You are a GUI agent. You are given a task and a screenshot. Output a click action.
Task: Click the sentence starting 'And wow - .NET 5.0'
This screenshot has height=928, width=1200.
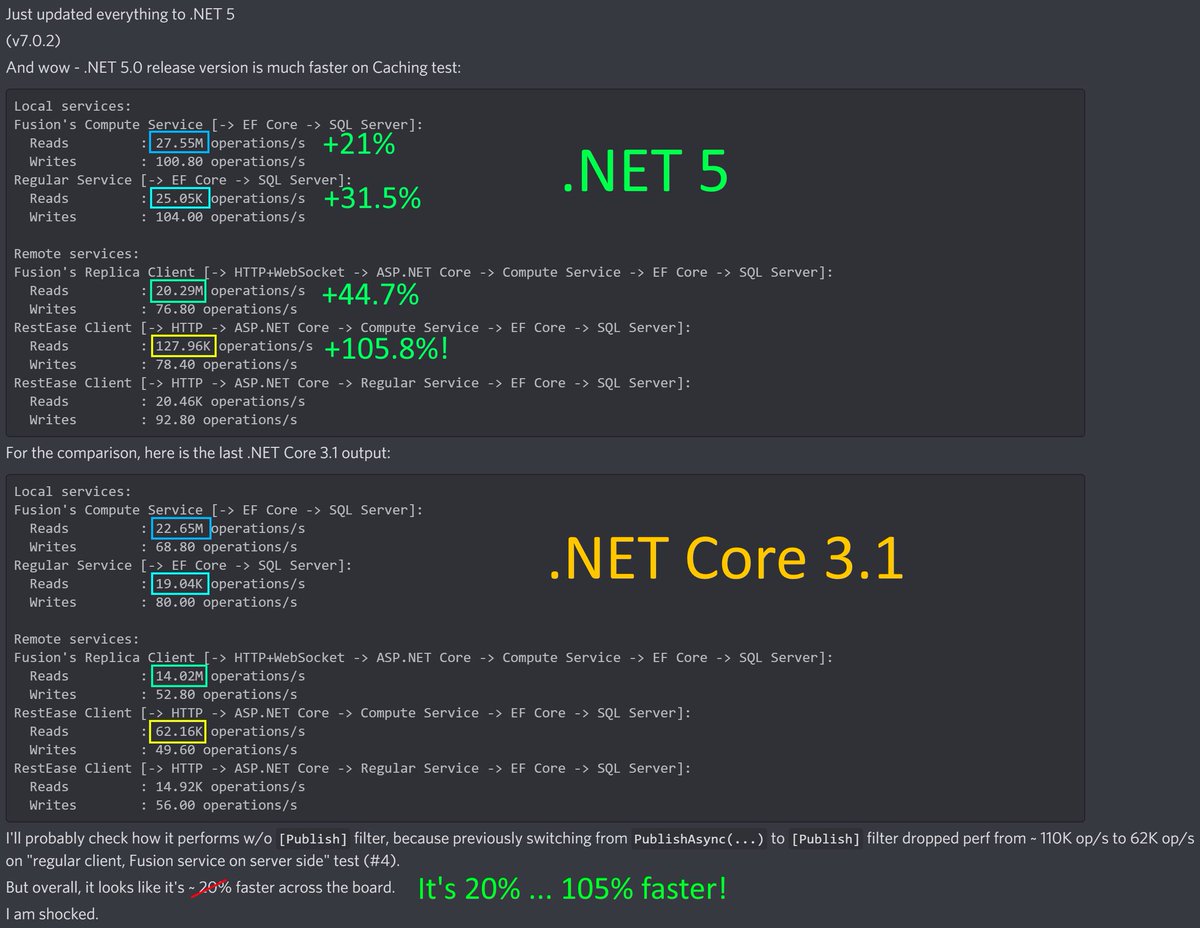pos(233,68)
